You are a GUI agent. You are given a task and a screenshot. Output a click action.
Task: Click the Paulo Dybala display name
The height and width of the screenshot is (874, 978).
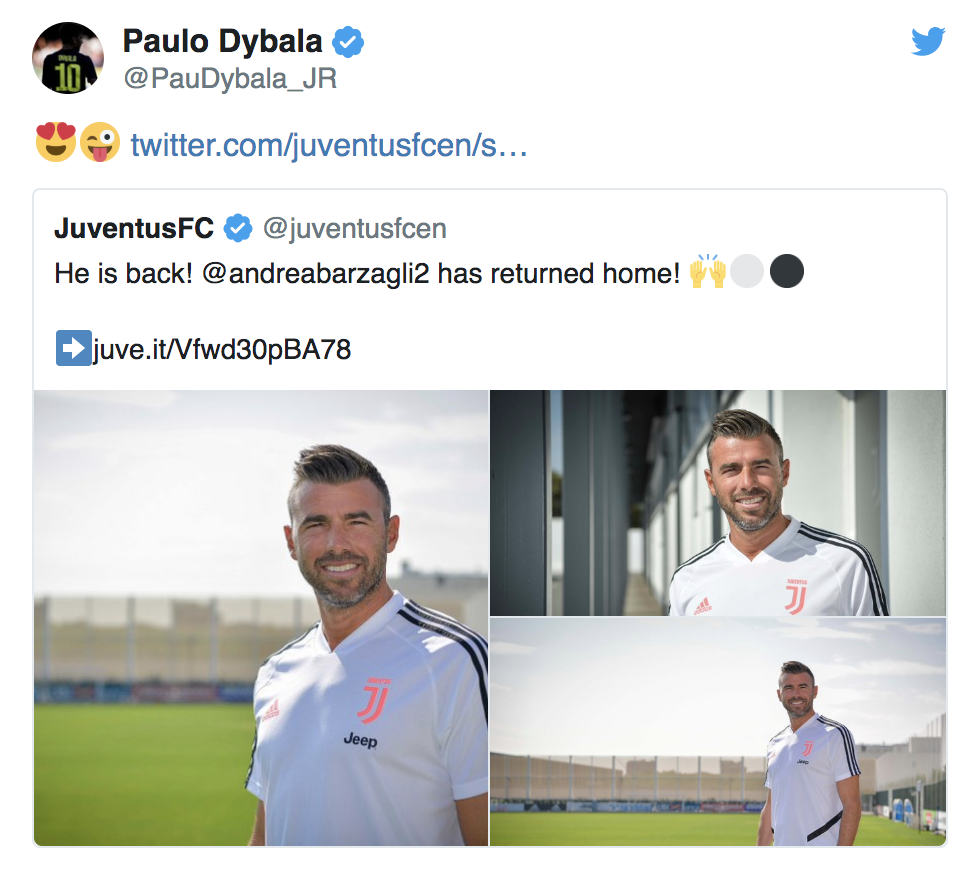[x=223, y=42]
